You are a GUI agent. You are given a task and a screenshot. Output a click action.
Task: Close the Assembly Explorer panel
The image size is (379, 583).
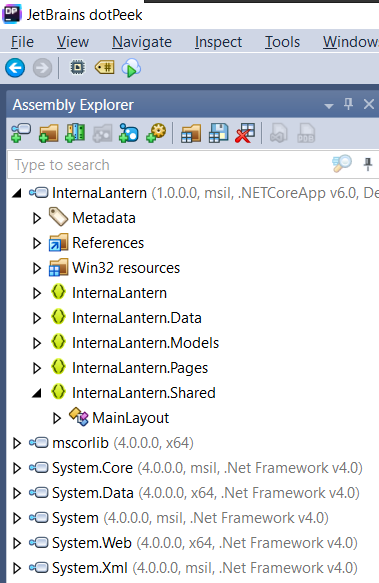pos(369,104)
